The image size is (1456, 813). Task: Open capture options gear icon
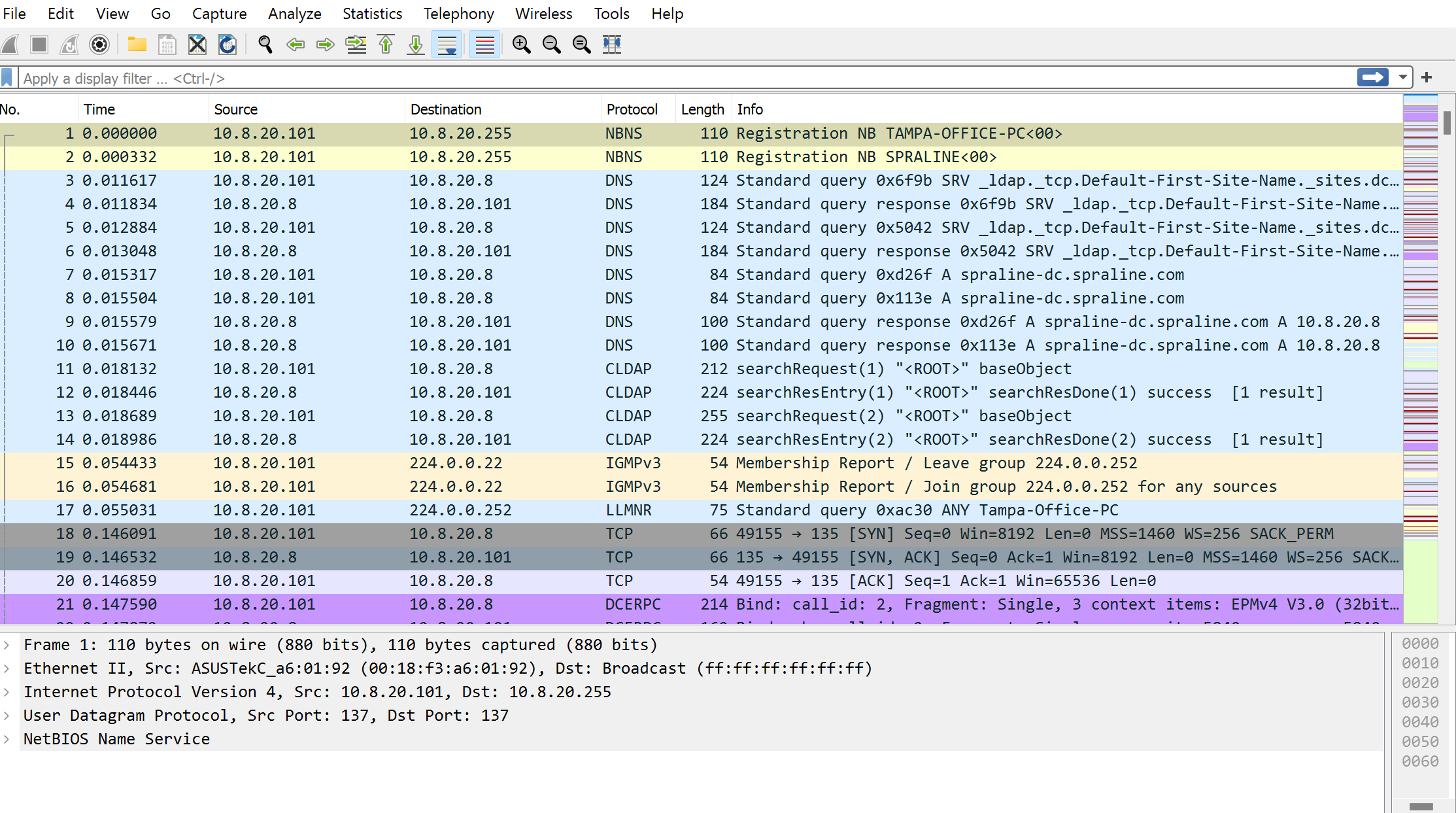99,44
